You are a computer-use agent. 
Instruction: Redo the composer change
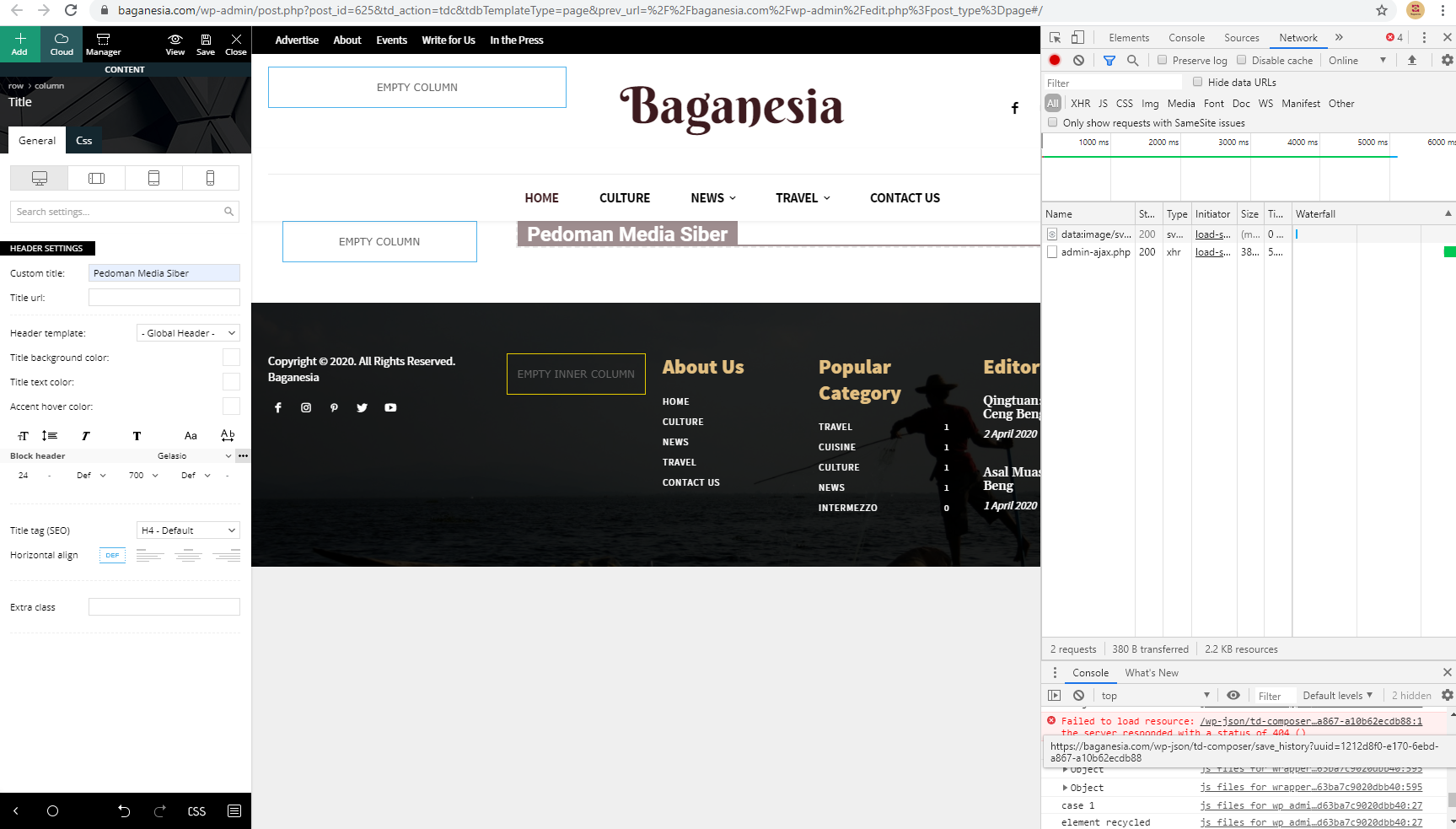160,811
